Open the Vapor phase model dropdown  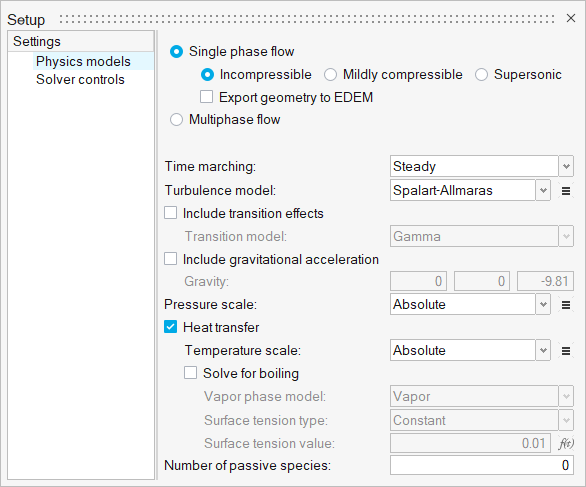point(482,397)
